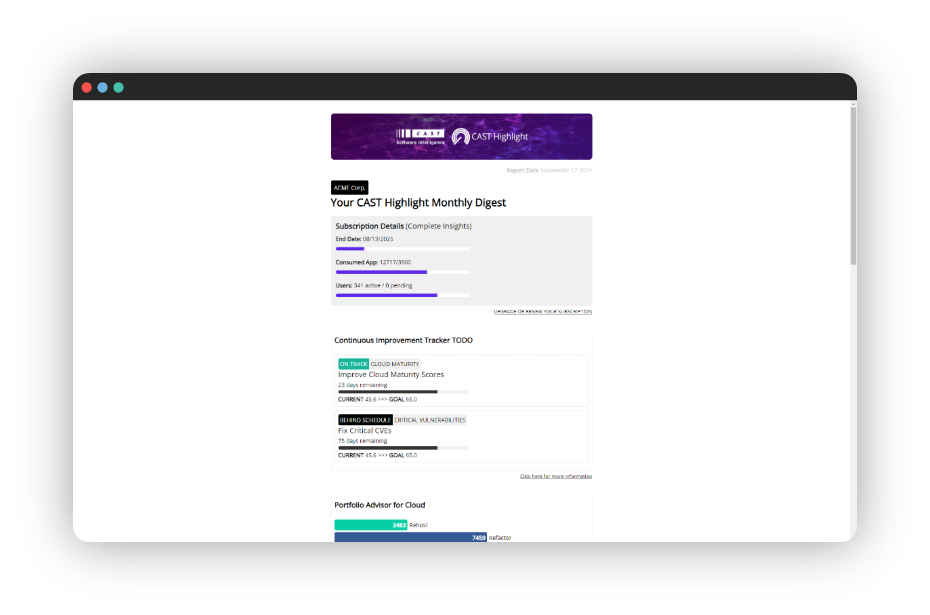Click the blue Refactor bar
The width and height of the screenshot is (930, 615).
click(x=410, y=537)
